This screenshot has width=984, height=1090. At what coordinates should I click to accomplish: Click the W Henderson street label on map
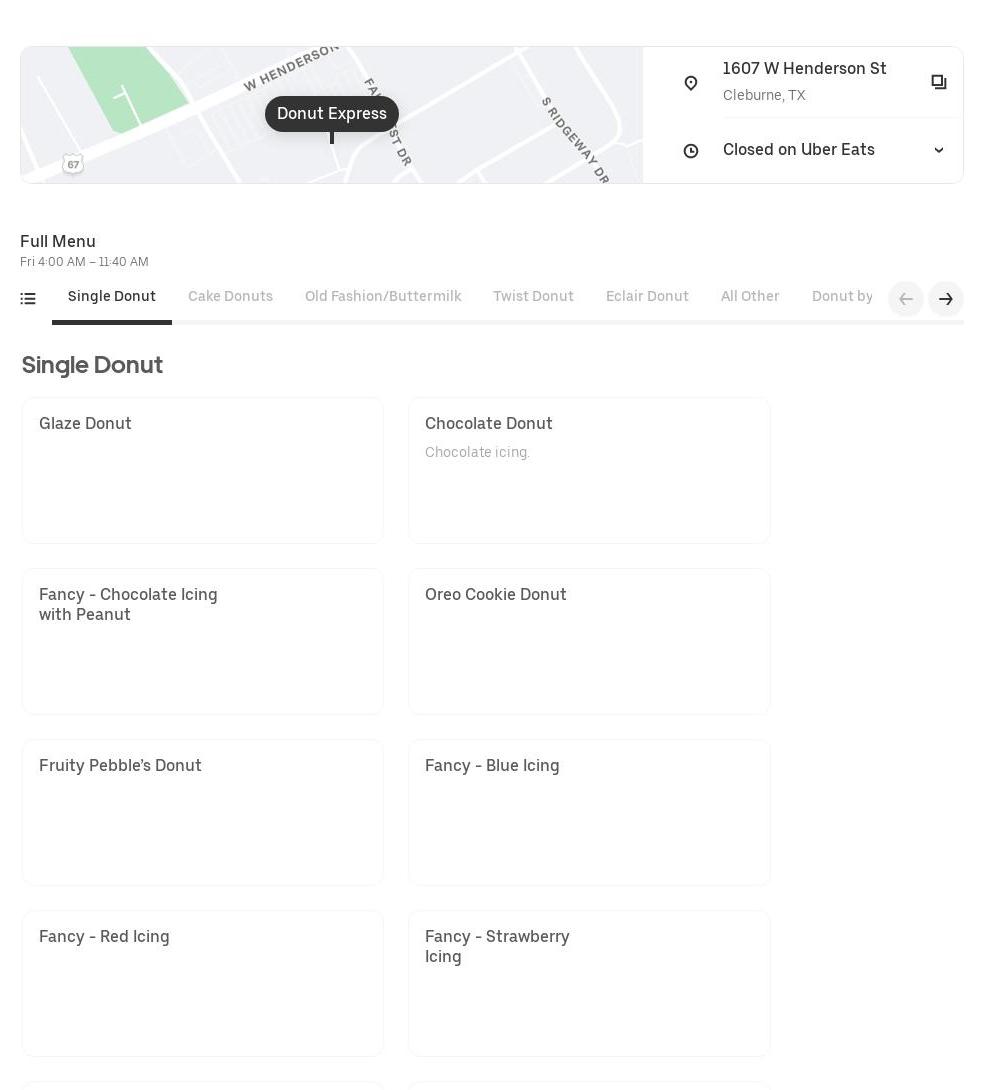[x=290, y=68]
